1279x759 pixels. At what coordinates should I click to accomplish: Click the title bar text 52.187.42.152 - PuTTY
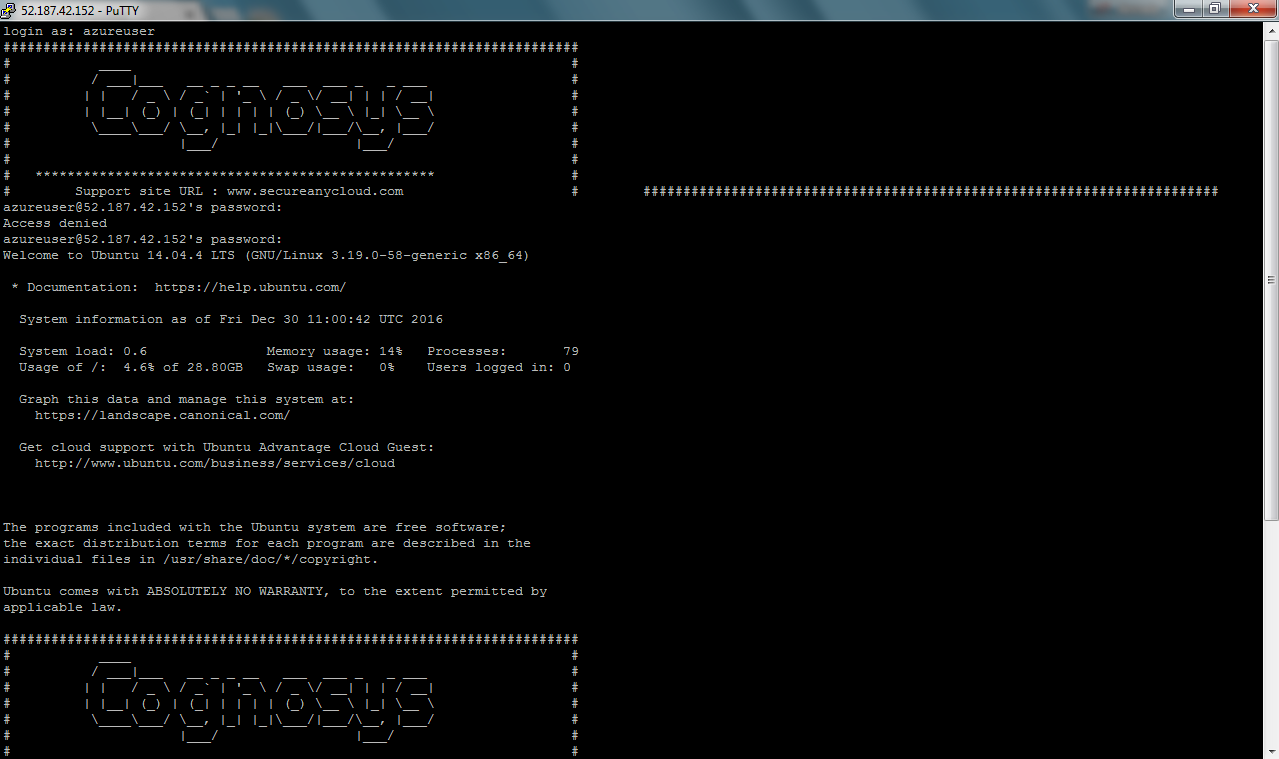tap(80, 10)
